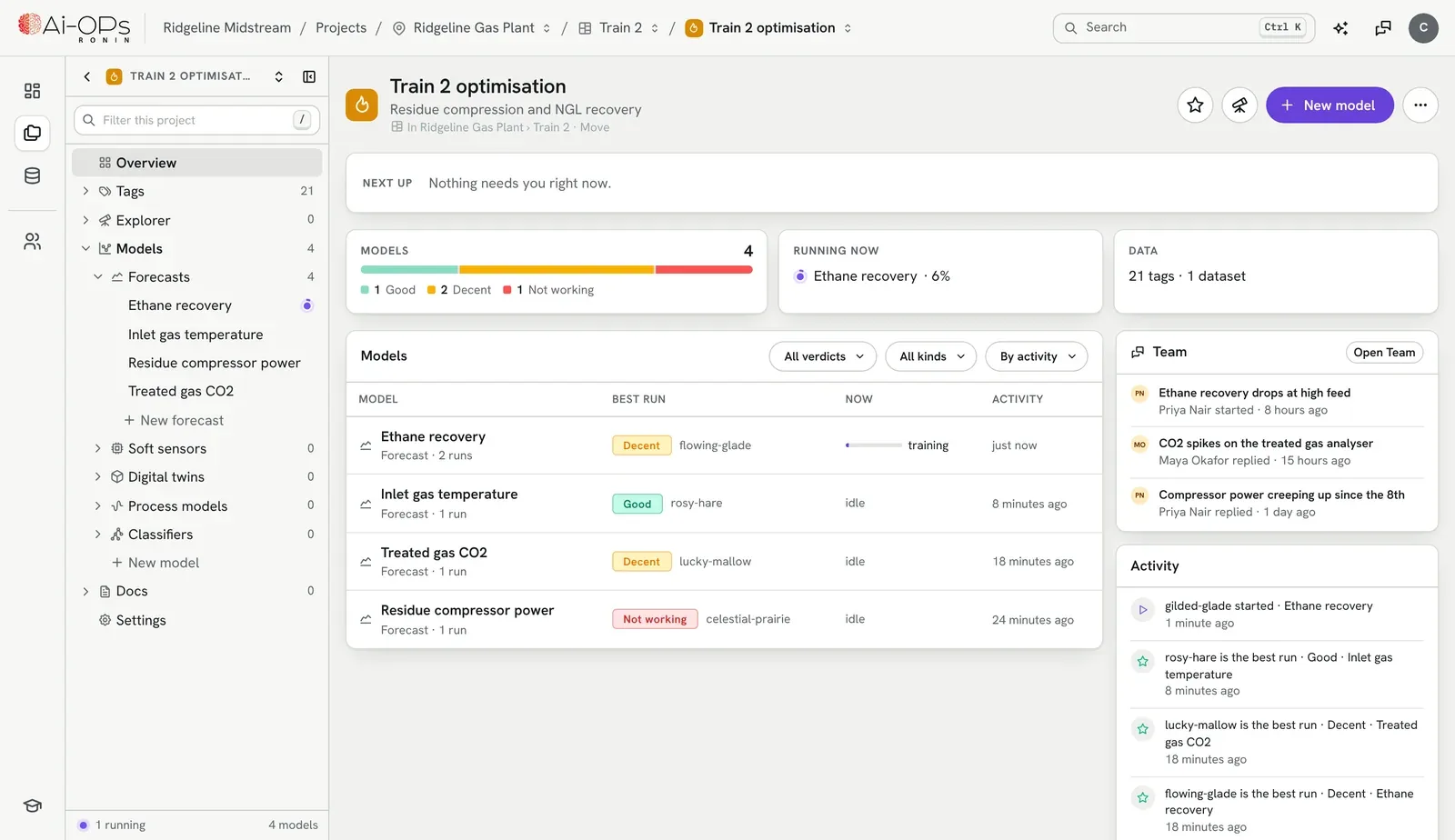Screen dimensions: 1455x840
Task: Click the AI sparkle icon in top bar
Action: point(1340,28)
